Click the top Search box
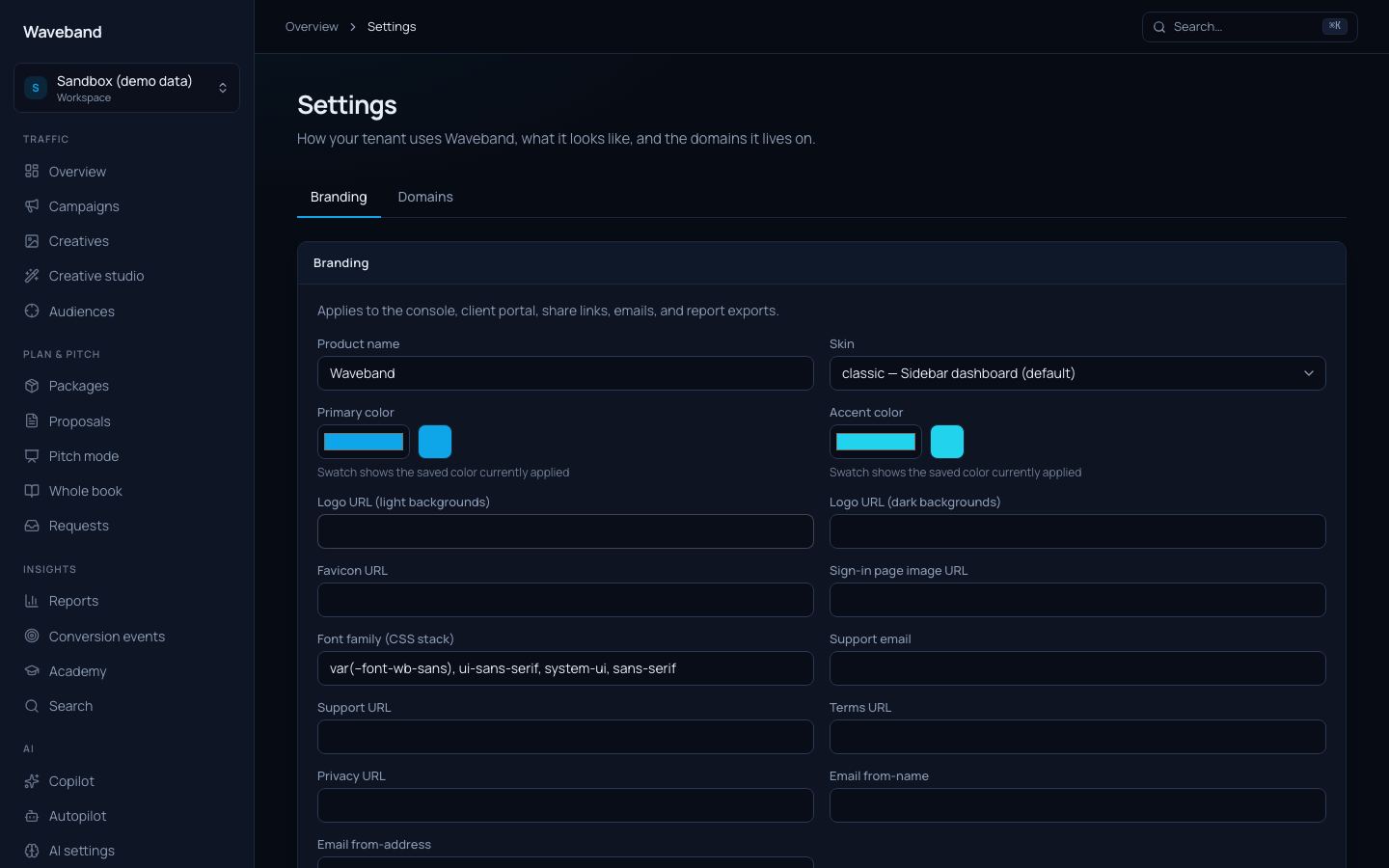1389x868 pixels. click(x=1249, y=27)
